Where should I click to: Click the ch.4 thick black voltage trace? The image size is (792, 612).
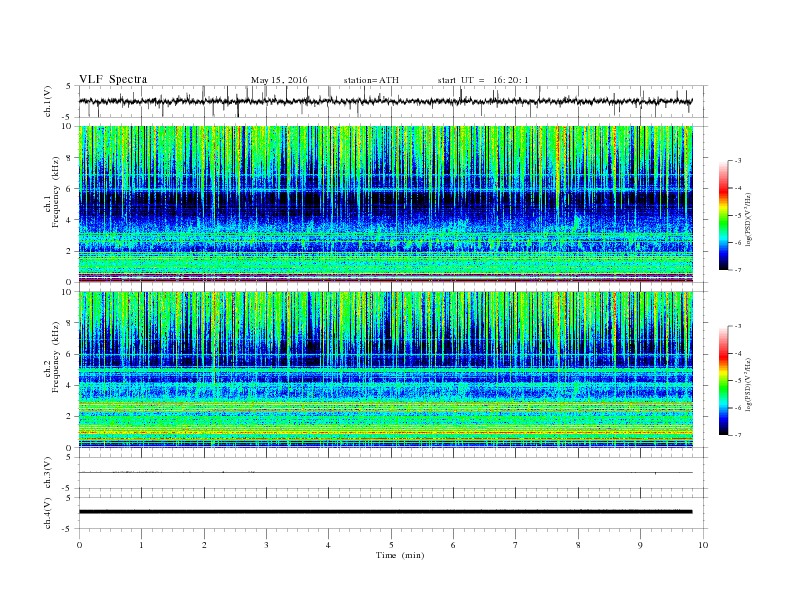tap(385, 512)
